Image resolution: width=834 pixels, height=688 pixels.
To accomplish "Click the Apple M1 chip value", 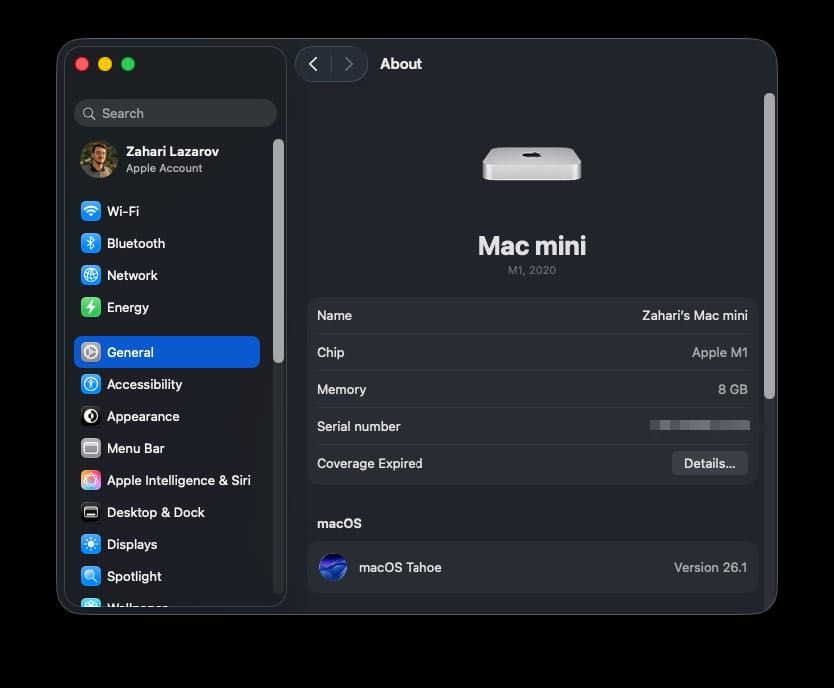I will [720, 353].
